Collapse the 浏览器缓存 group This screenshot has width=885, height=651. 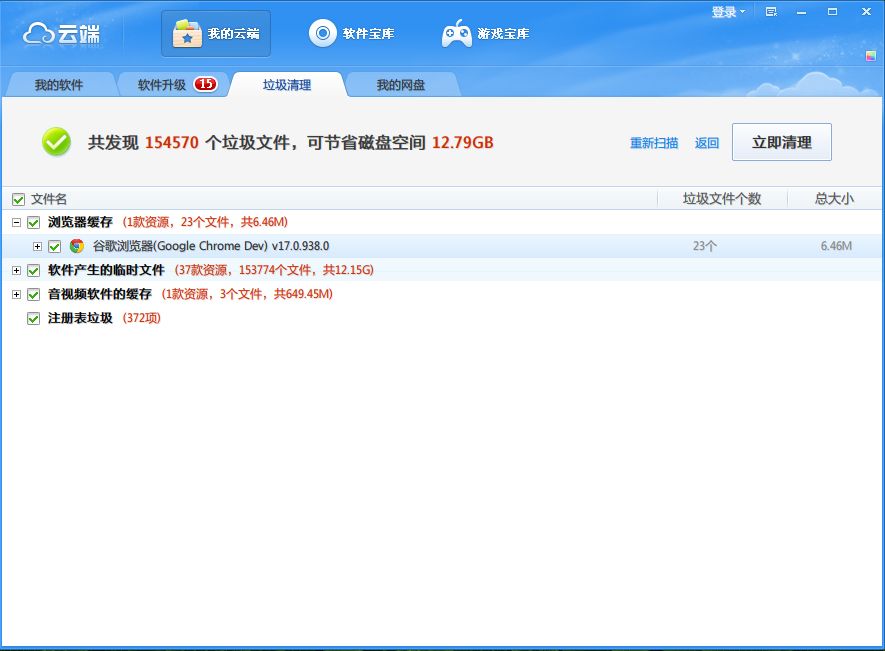click(16, 222)
